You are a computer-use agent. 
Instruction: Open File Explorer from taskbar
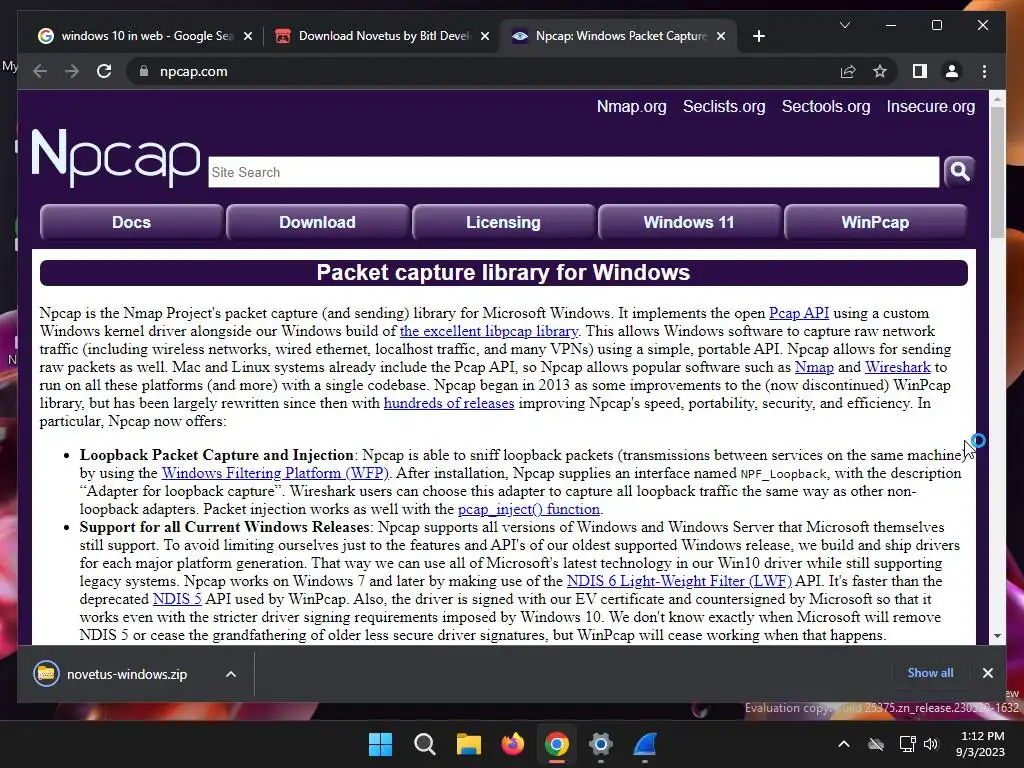[468, 744]
